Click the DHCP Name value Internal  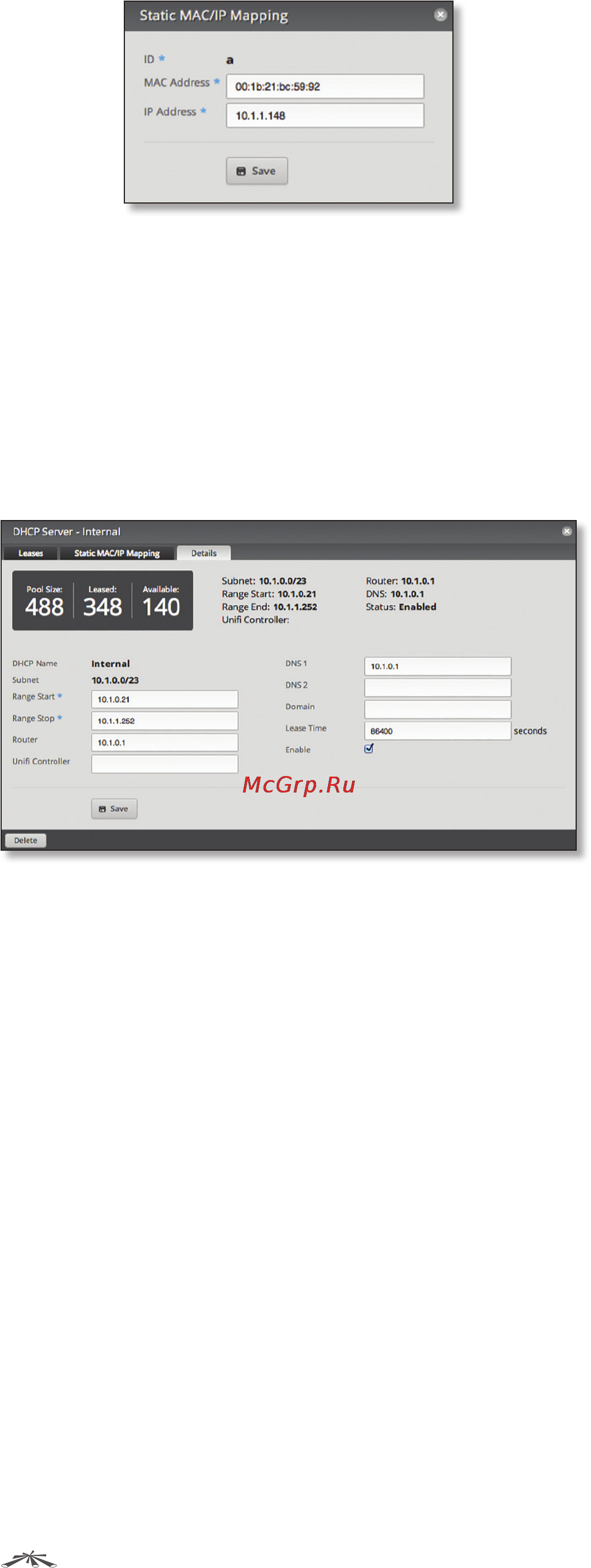(x=110, y=664)
